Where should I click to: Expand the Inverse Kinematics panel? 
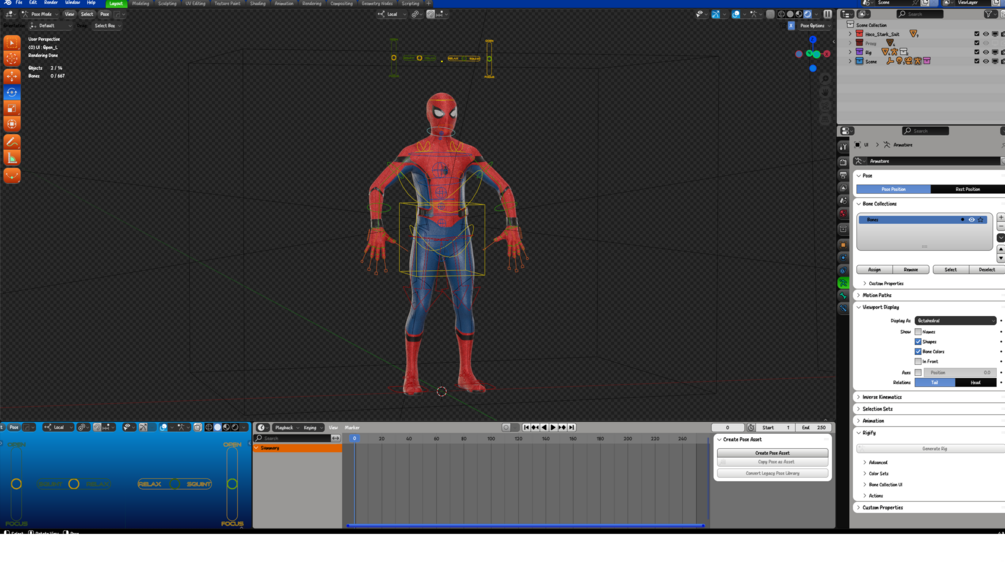882,397
